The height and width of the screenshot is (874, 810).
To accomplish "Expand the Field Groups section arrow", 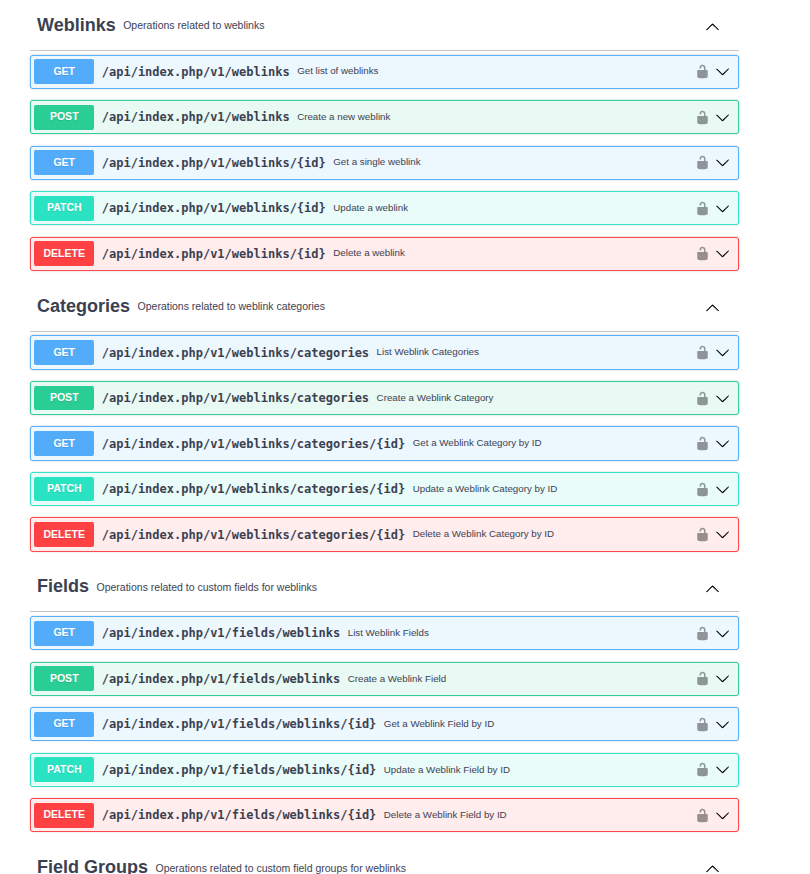I will coord(712,867).
